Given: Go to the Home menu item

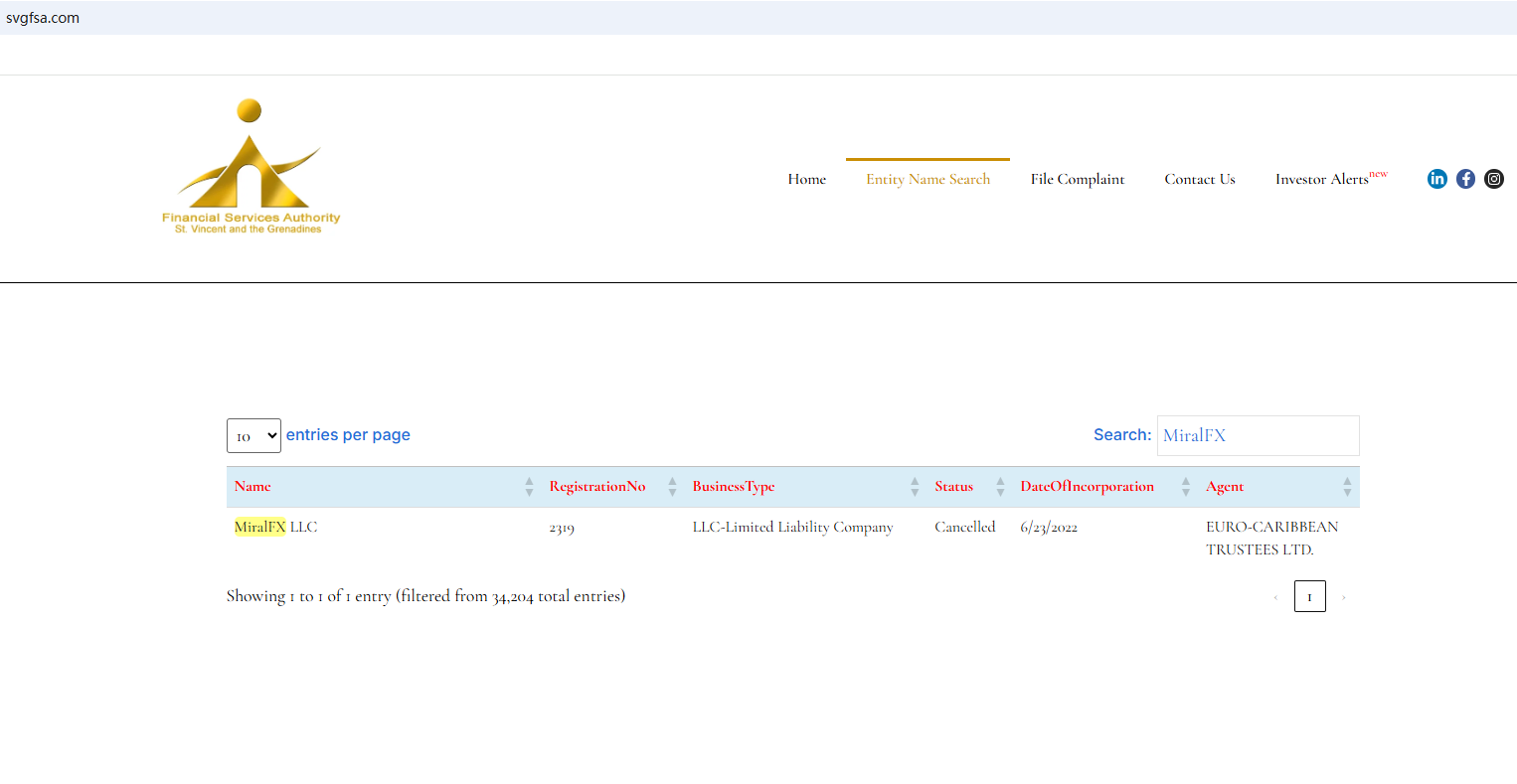Looking at the screenshot, I should 806,180.
